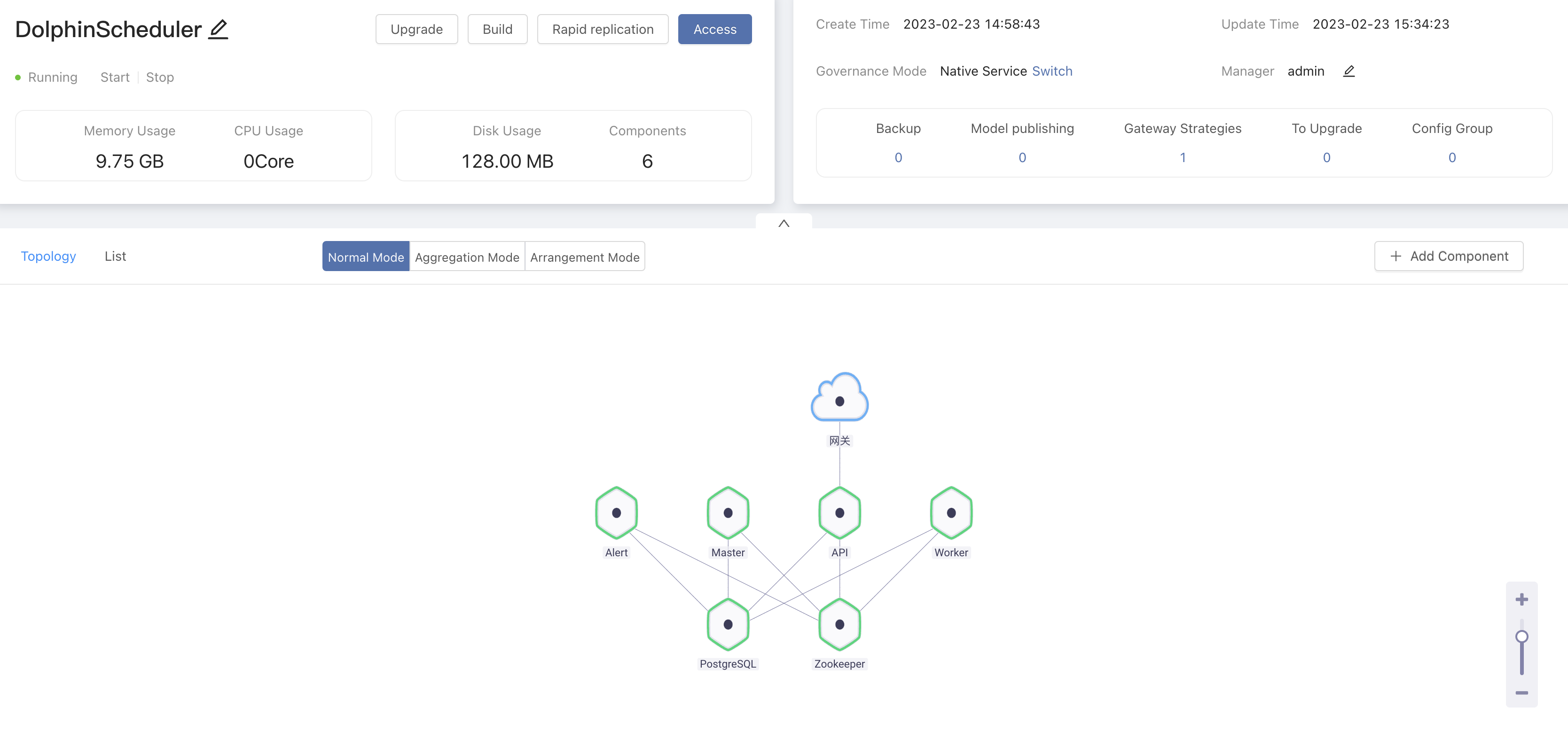Collapse the overview panel with chevron
The height and width of the screenshot is (747, 1568).
point(784,223)
